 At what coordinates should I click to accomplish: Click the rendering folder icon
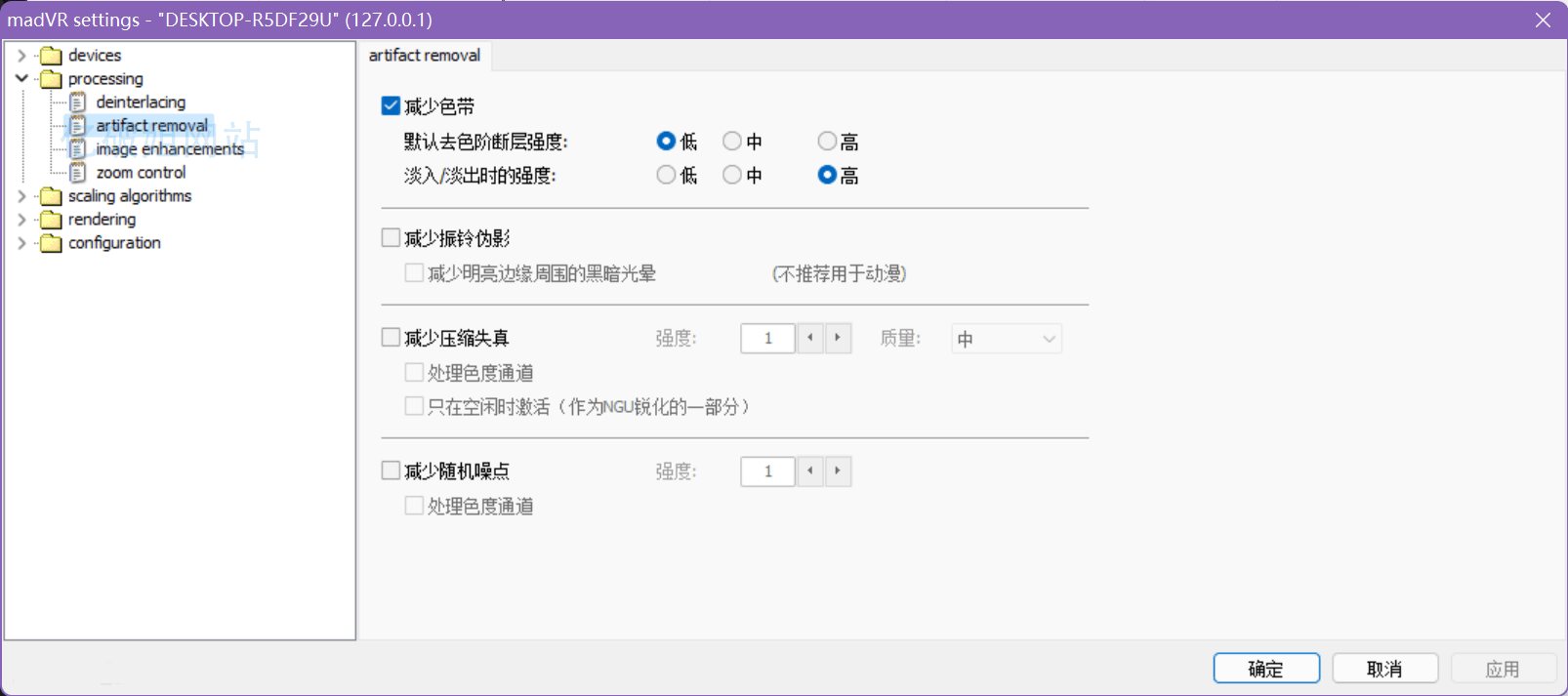51,220
